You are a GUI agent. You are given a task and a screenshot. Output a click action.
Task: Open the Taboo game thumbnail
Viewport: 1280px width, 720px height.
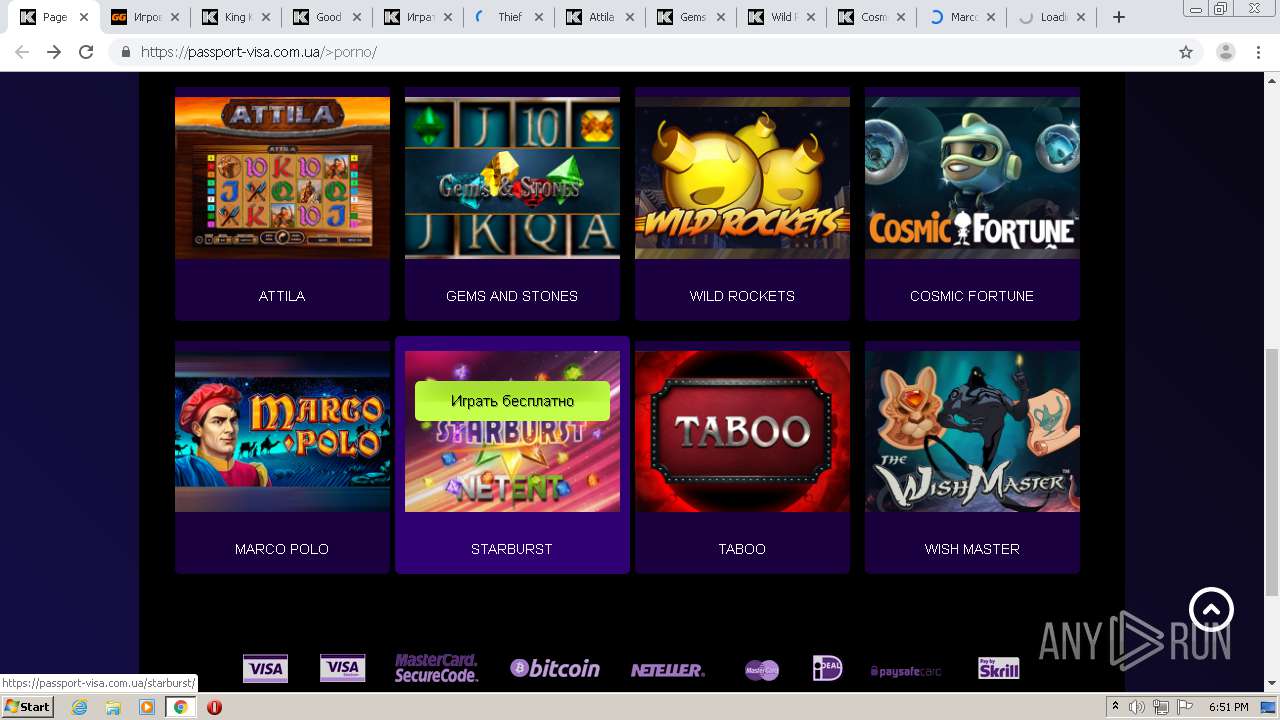(742, 431)
